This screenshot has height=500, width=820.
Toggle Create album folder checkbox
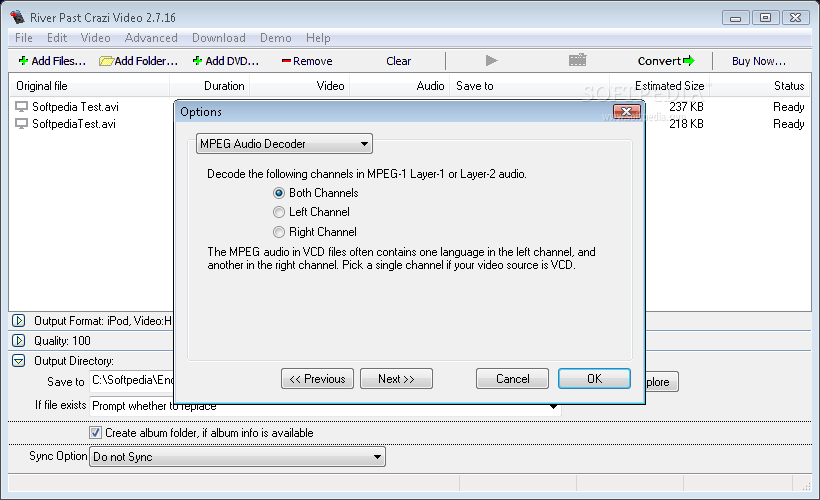pos(95,433)
